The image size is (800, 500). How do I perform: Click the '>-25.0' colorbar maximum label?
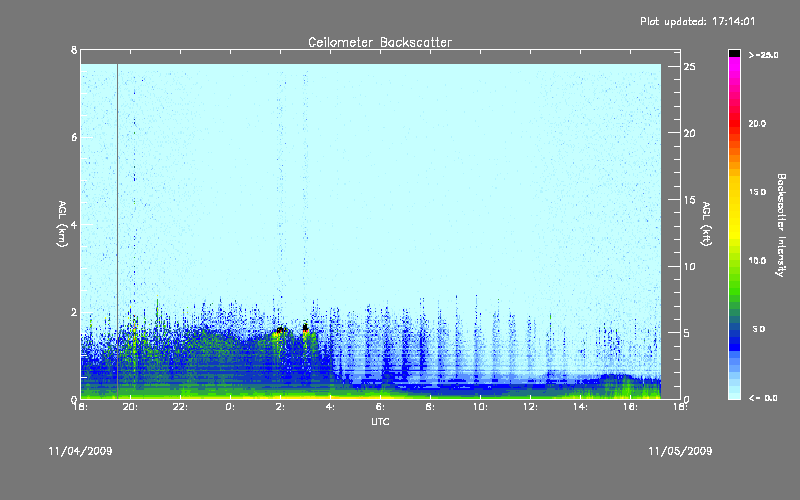click(763, 55)
